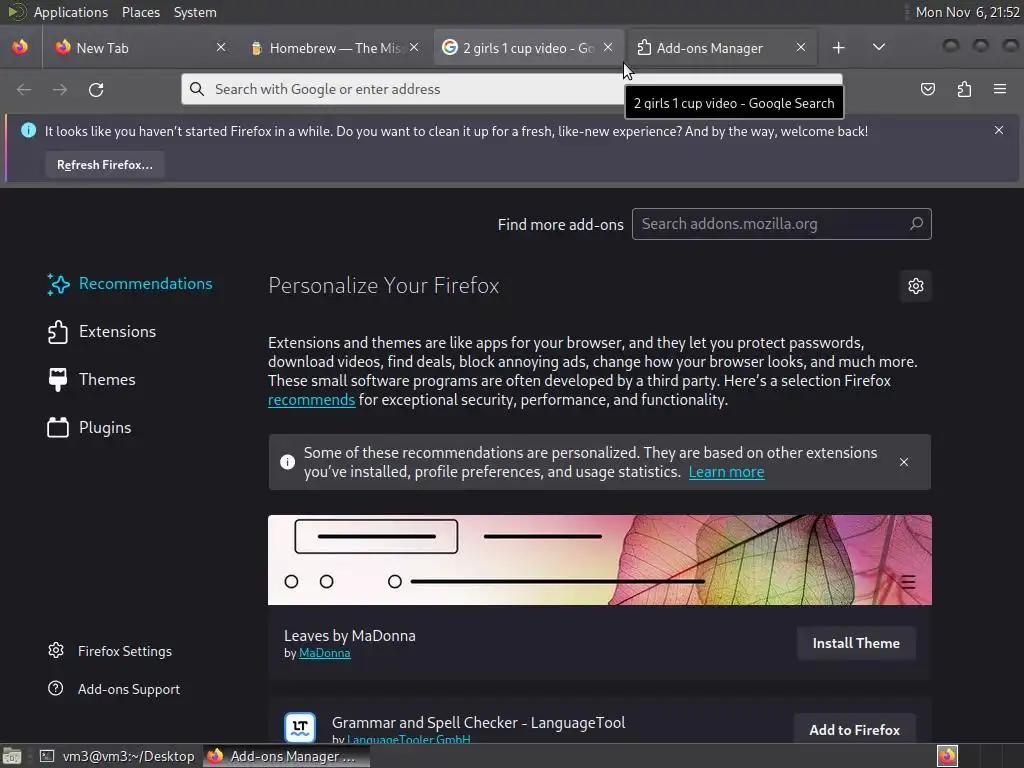Image resolution: width=1024 pixels, height=768 pixels.
Task: Open the add-ons tools gear menu
Action: pos(916,286)
